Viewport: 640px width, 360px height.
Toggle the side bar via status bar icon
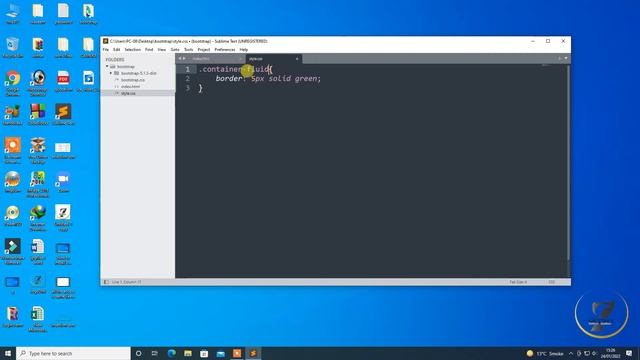pyautogui.click(x=107, y=282)
